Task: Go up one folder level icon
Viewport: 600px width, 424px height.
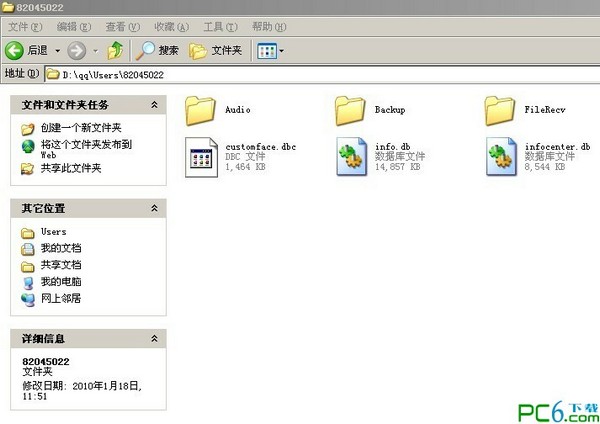Action: tap(115, 51)
